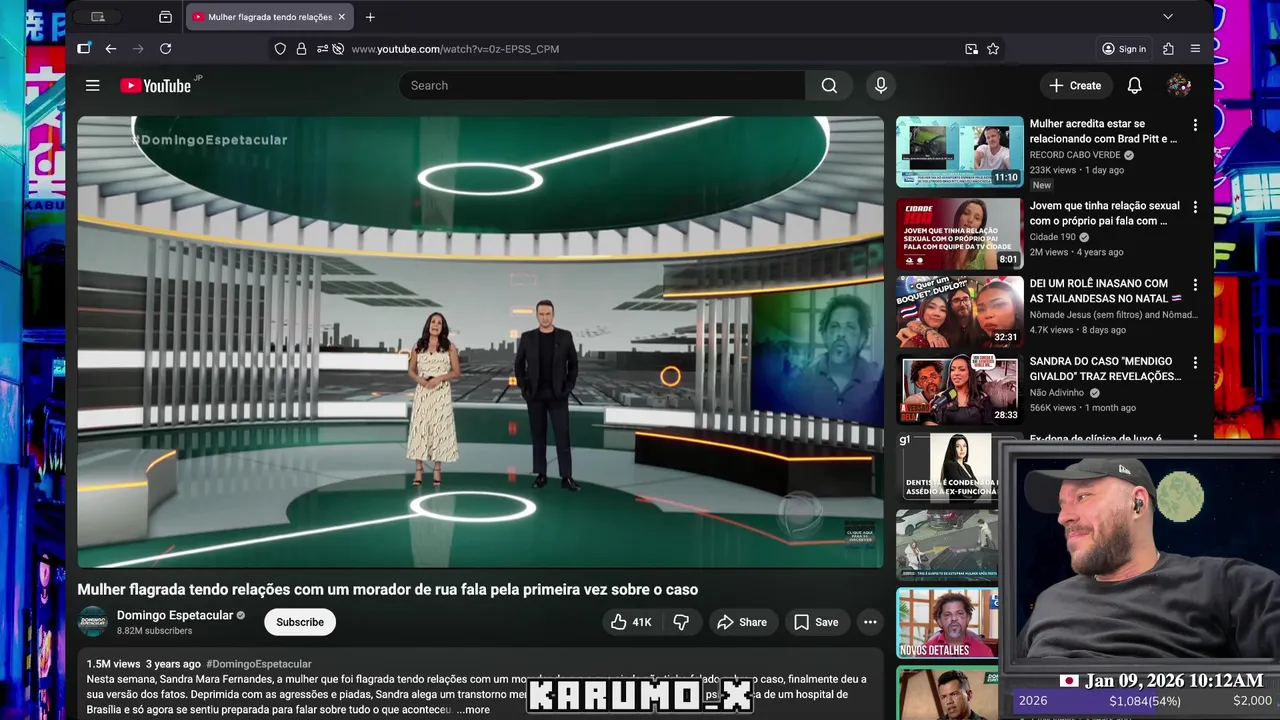
Task: Click the RECORD CABO VERDE channel name
Action: point(1075,155)
